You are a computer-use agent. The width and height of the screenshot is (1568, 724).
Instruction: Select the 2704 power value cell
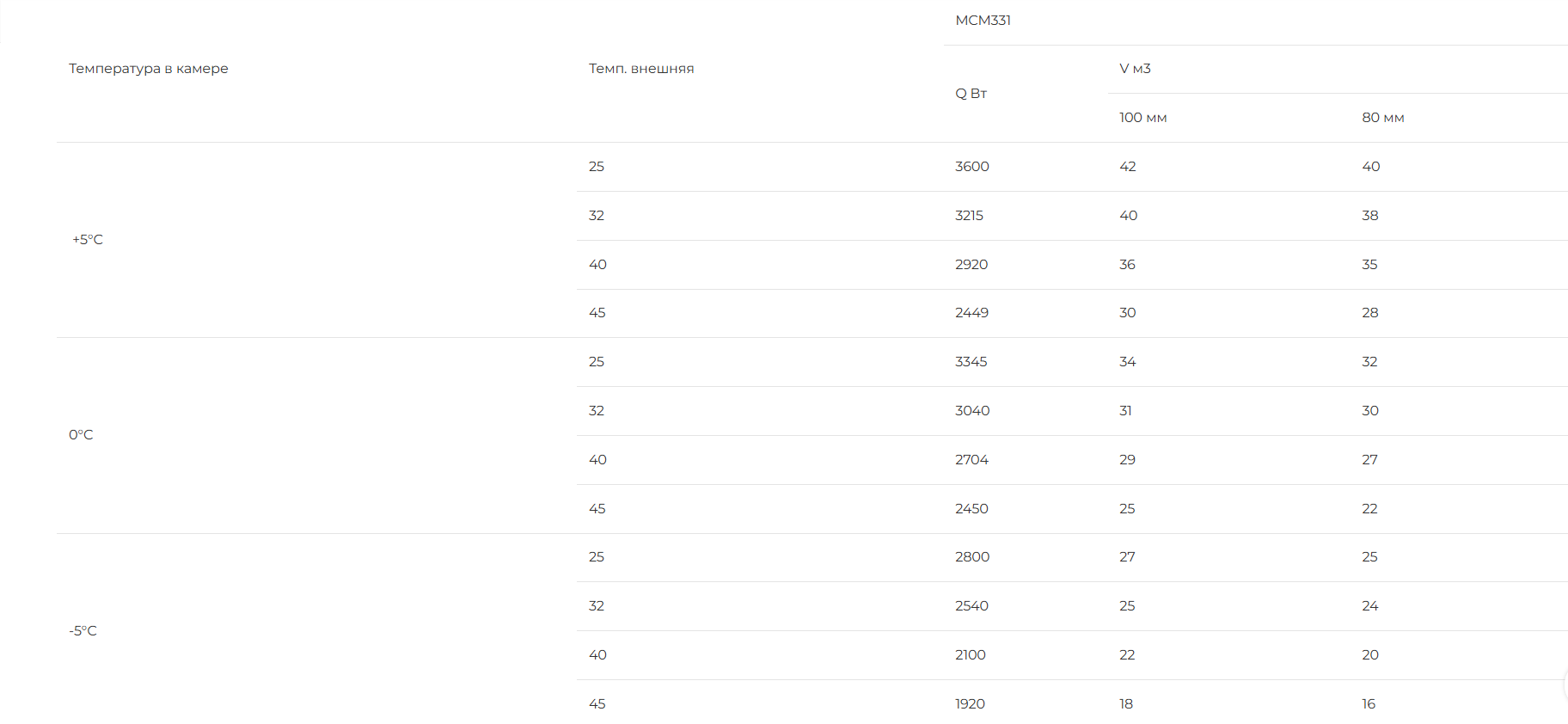click(971, 459)
